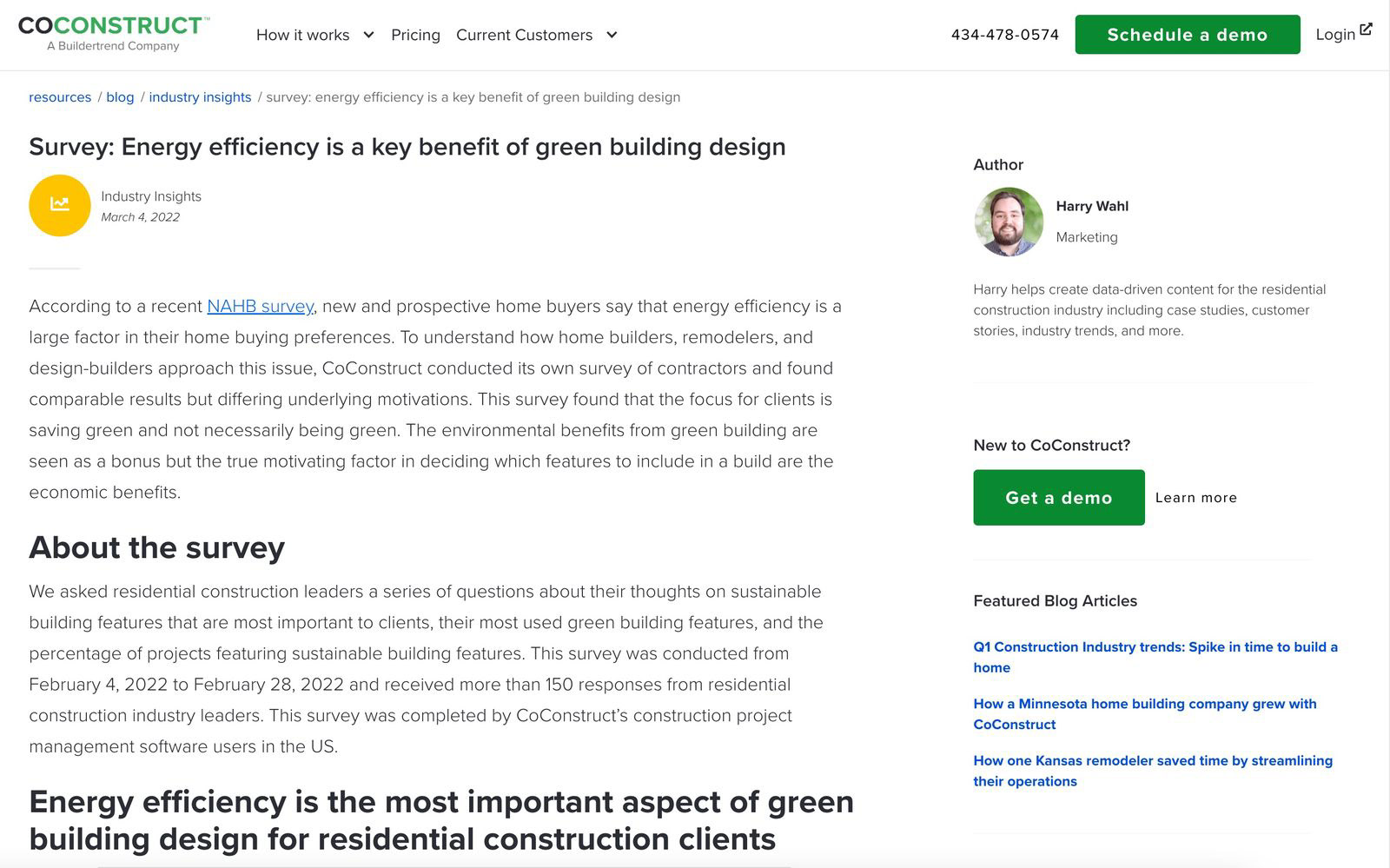The width and height of the screenshot is (1390, 868).
Task: Click the Login link
Action: click(1335, 35)
